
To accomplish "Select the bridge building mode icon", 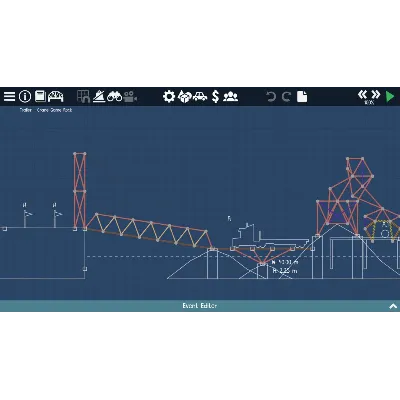I will tap(56, 96).
